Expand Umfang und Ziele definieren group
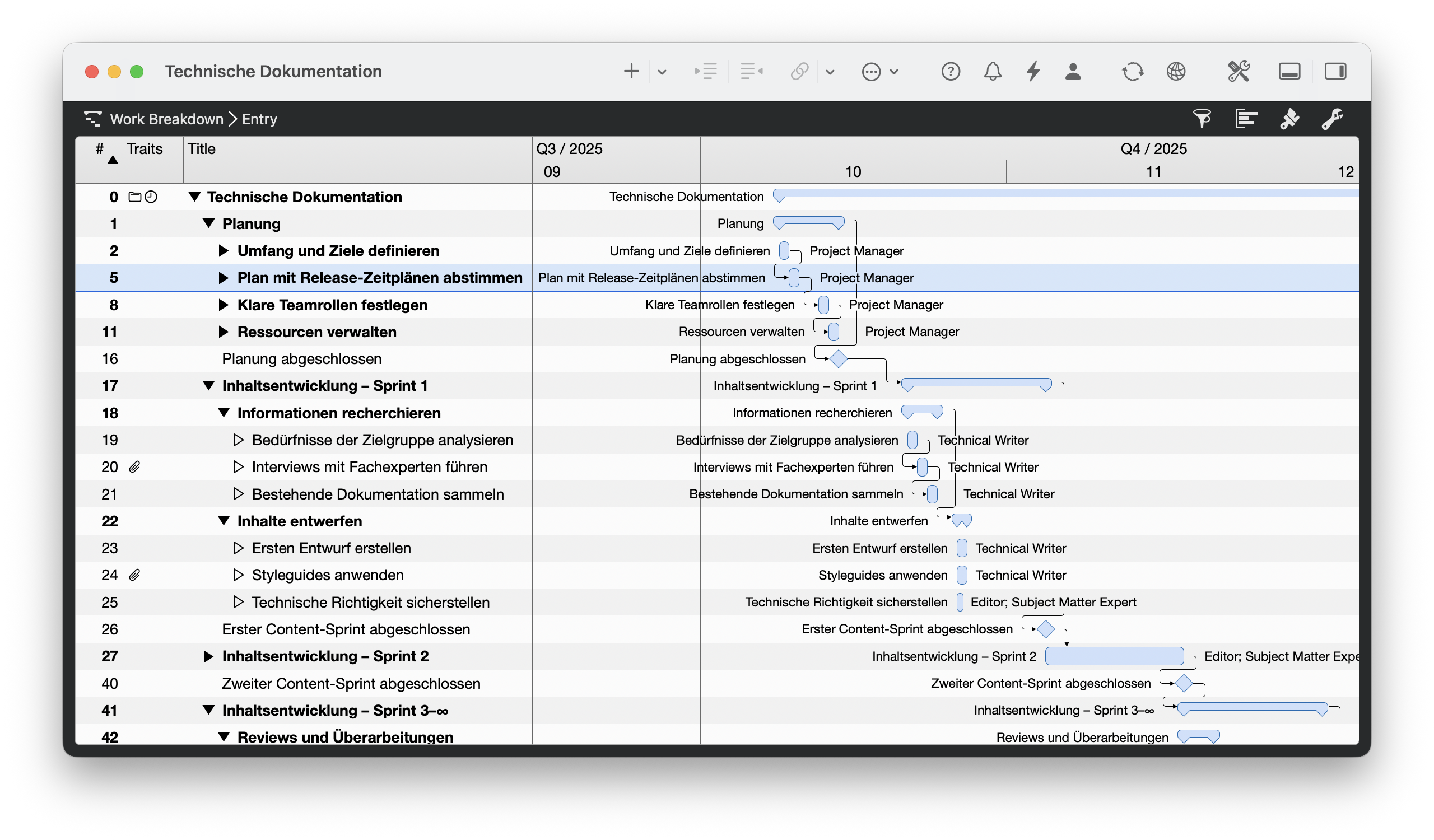Image resolution: width=1434 pixels, height=840 pixels. click(224, 251)
